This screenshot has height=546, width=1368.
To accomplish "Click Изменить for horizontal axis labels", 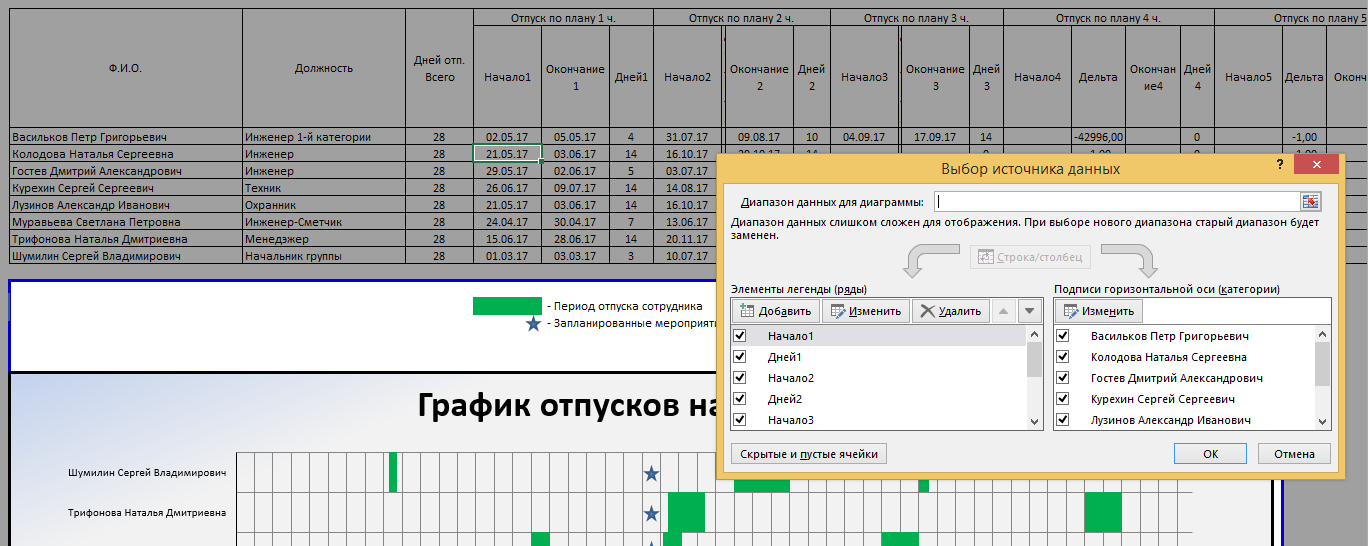I will (x=1098, y=311).
